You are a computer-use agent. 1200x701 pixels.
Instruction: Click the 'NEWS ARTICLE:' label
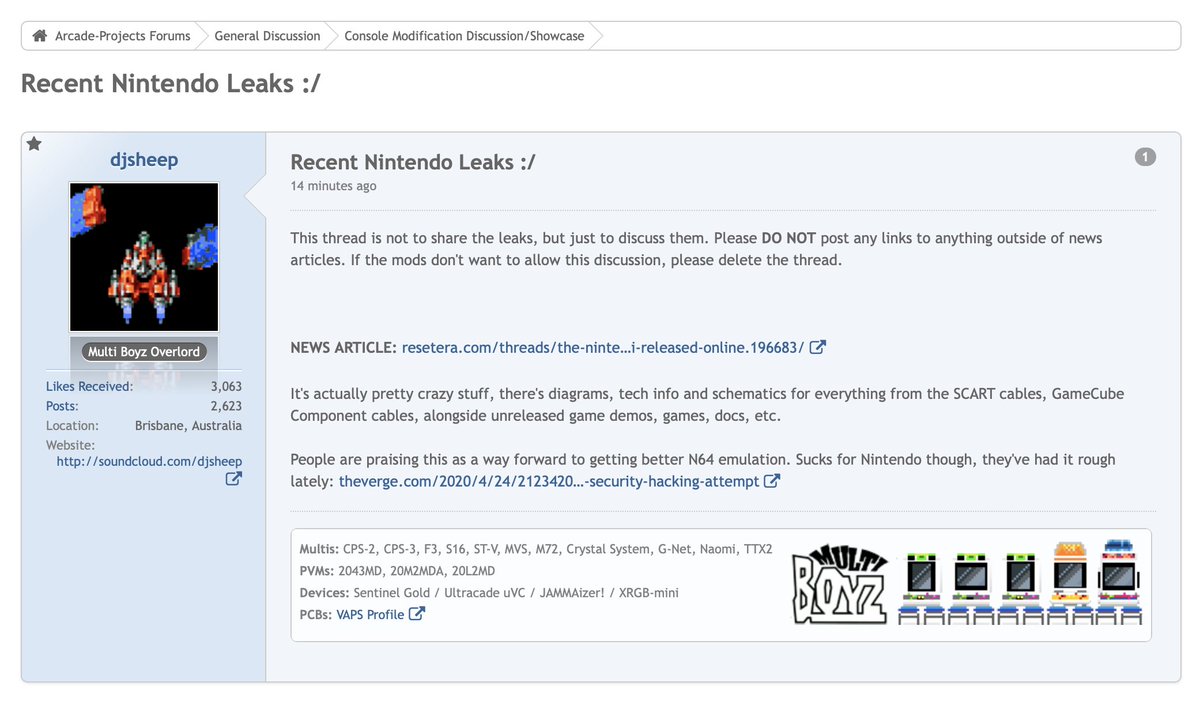coord(344,348)
